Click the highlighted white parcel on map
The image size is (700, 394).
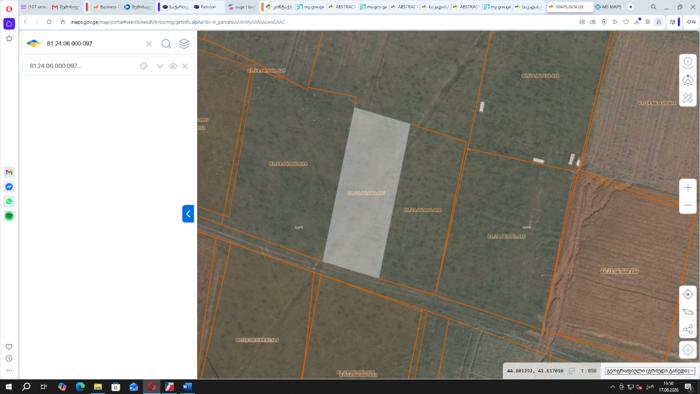click(x=366, y=193)
